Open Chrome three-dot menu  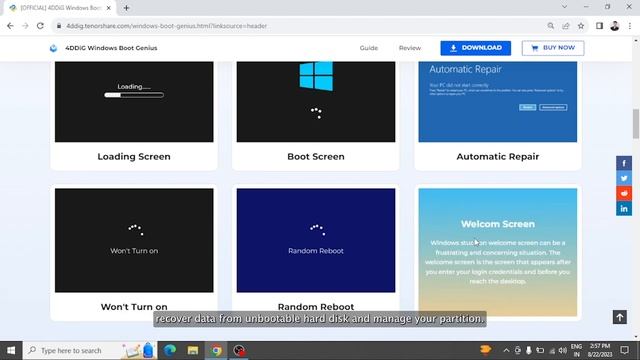630,26
